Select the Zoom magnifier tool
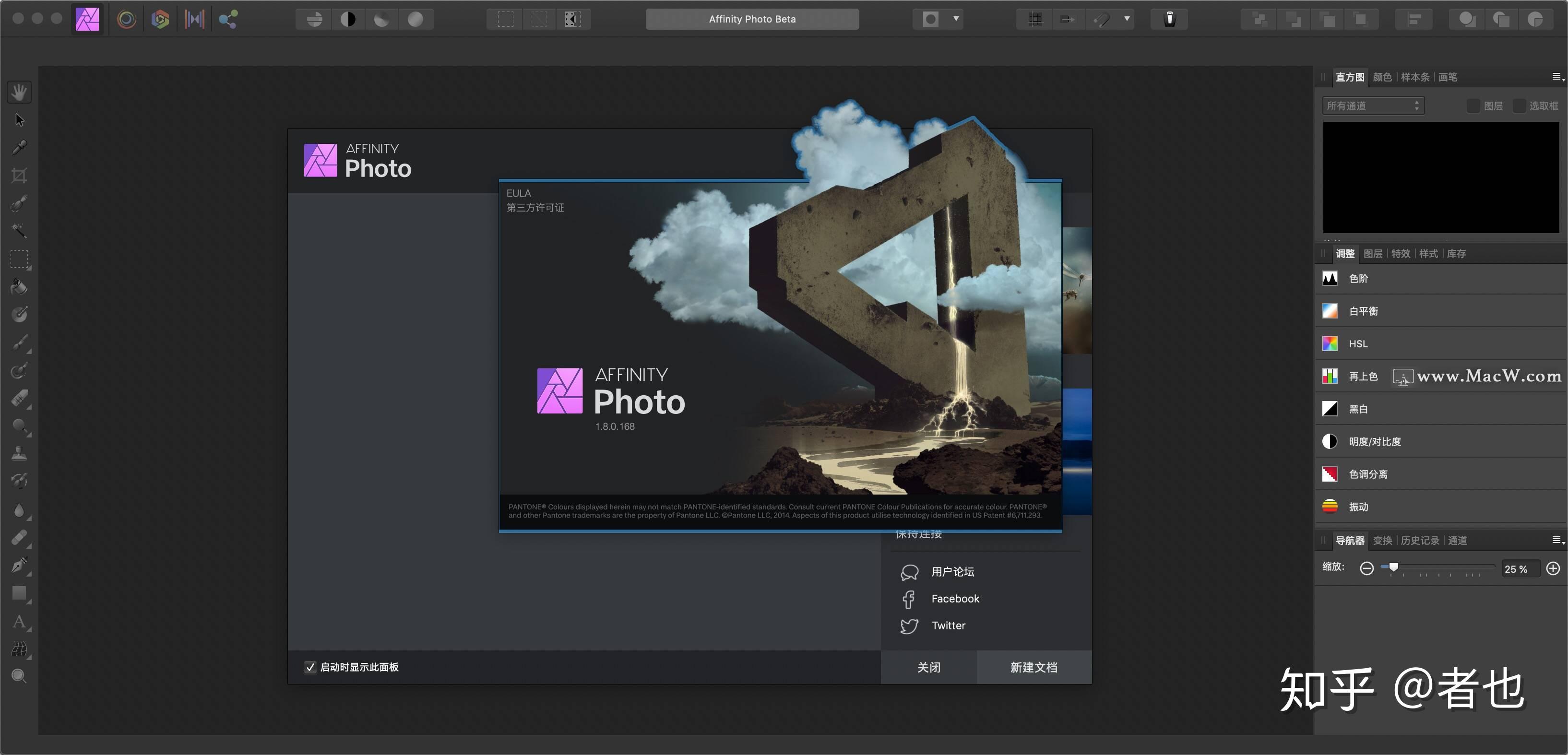Viewport: 1568px width, 755px height. 19,676
